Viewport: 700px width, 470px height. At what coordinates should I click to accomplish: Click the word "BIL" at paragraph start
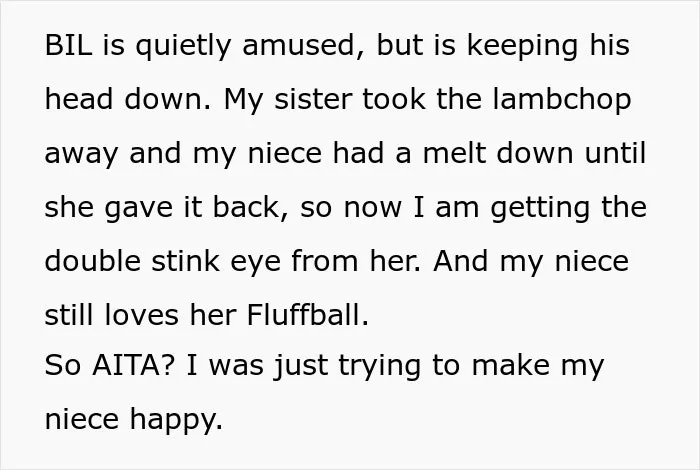pos(69,45)
